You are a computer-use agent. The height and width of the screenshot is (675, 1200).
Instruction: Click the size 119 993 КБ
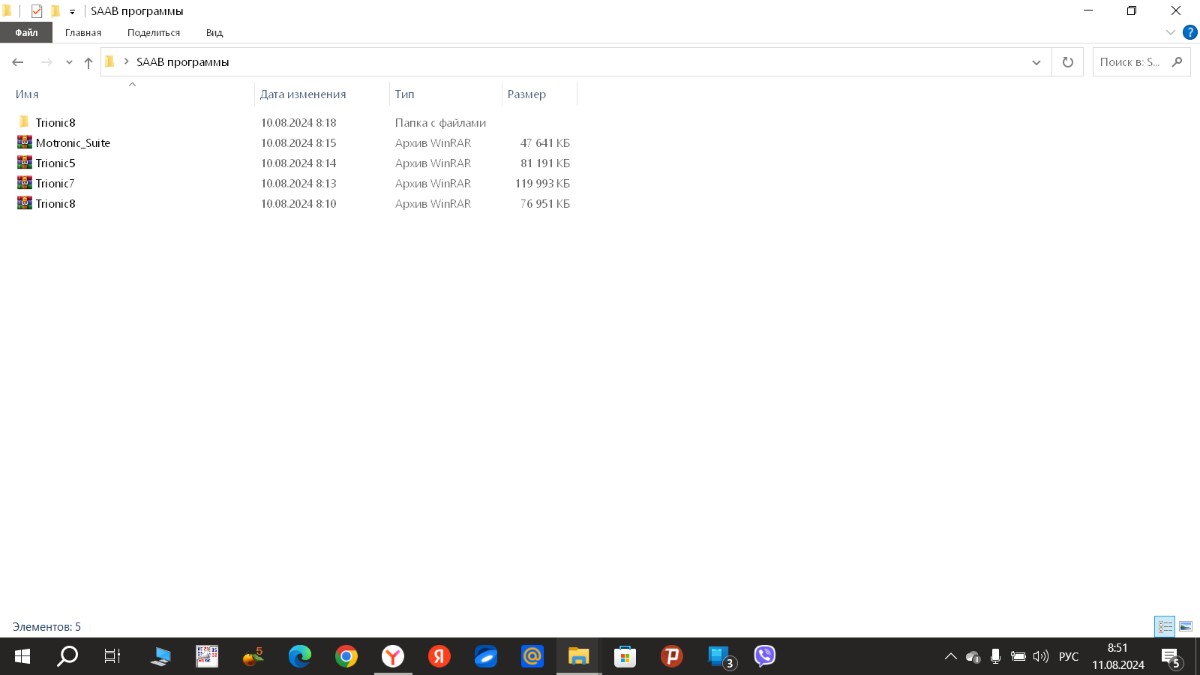click(x=542, y=183)
